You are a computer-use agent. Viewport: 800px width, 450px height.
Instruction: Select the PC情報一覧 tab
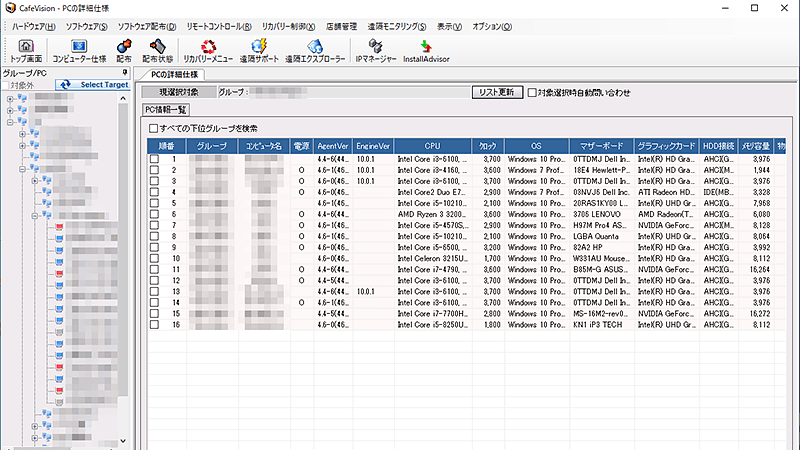coord(166,110)
